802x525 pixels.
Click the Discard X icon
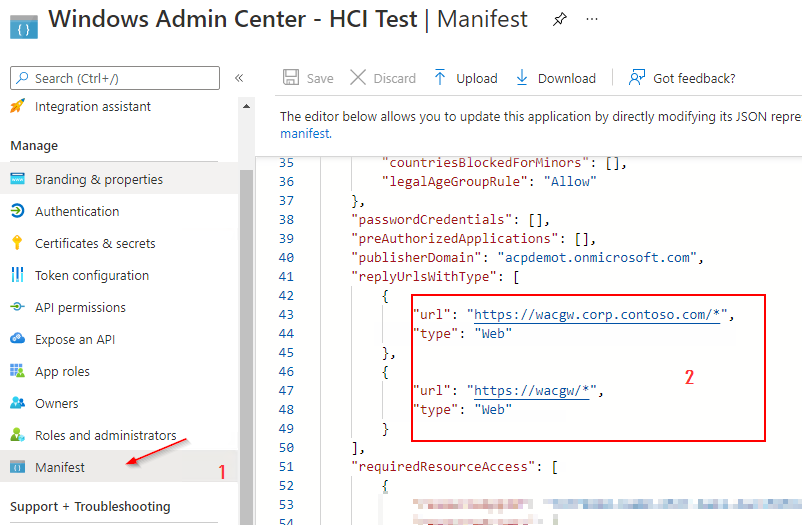(x=358, y=78)
